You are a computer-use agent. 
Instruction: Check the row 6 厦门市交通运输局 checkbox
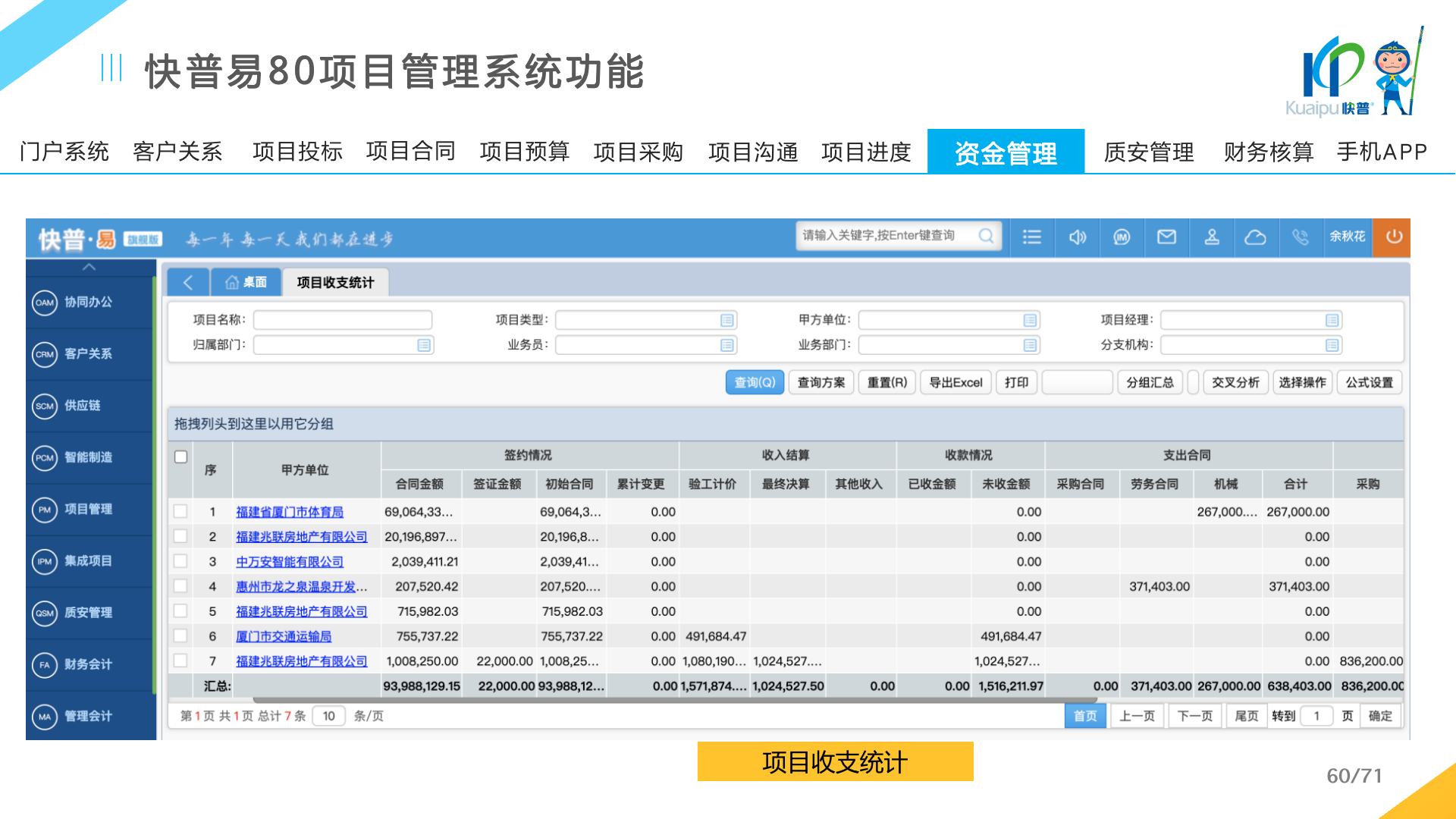tap(180, 636)
